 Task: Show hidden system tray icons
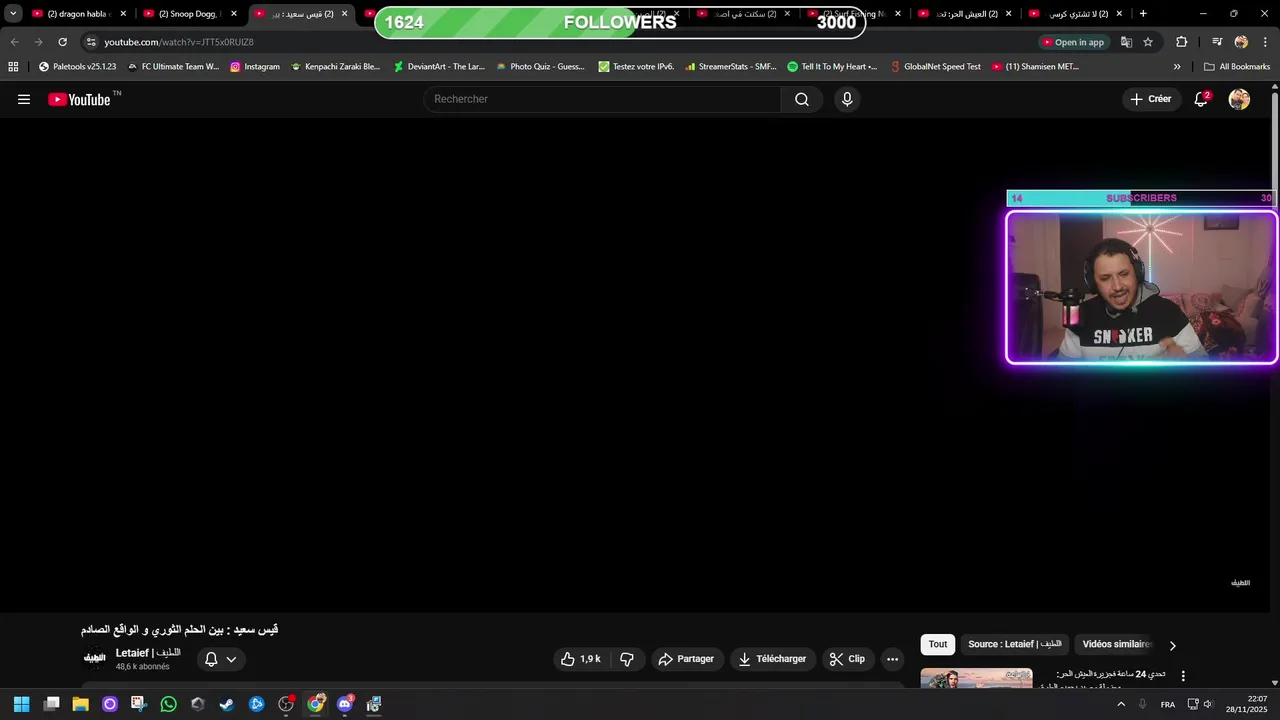pyautogui.click(x=1121, y=704)
